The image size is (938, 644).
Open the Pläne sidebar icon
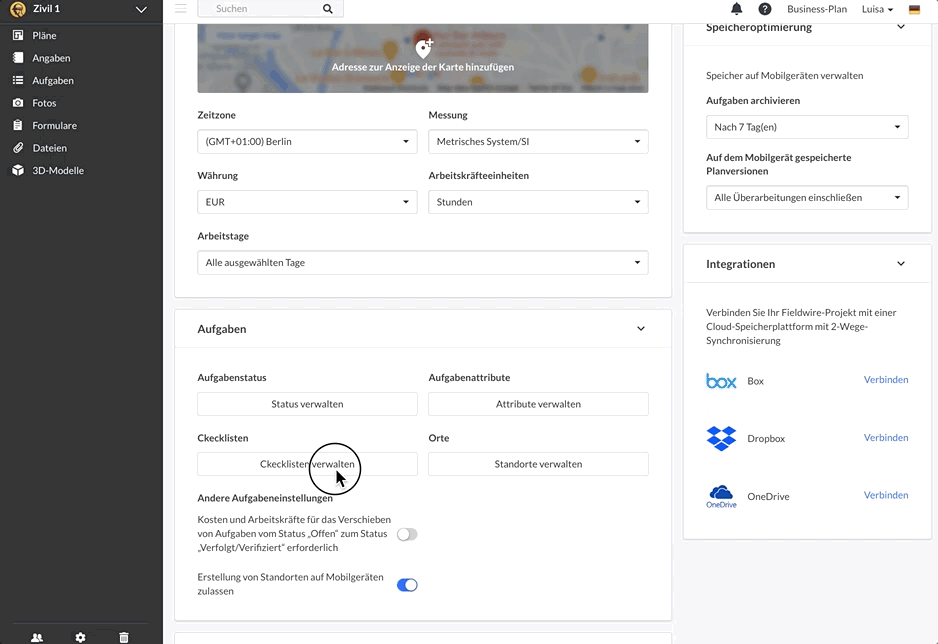18,35
